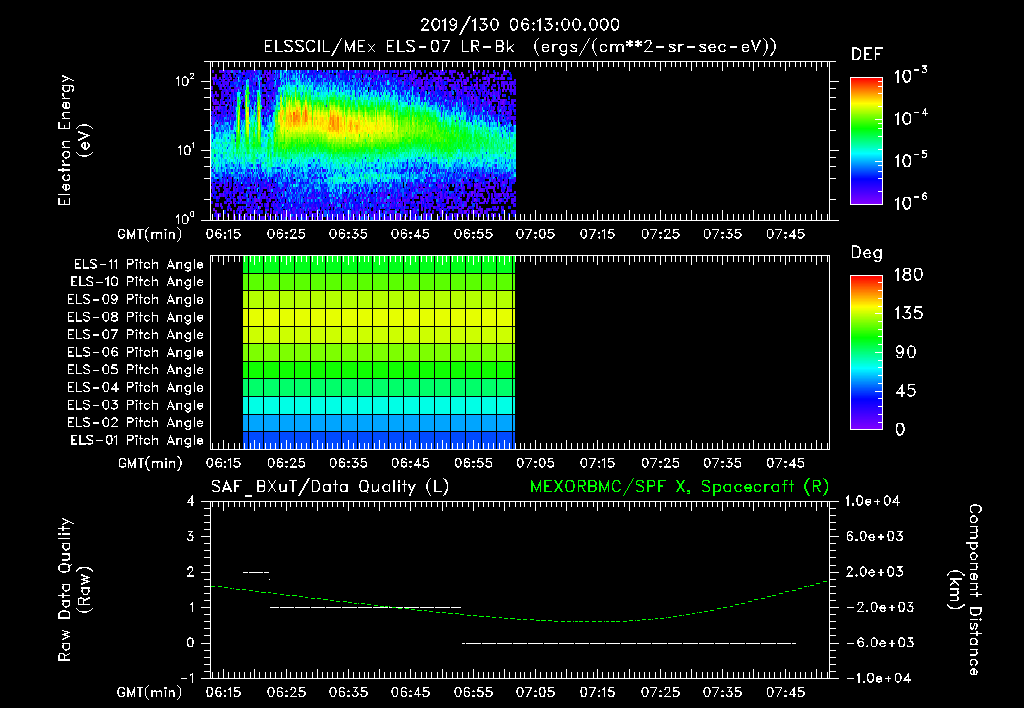Screen dimensions: 1024x708
Task: Select the 'ELS-06 Pitch Angle' row label
Action: (135, 352)
